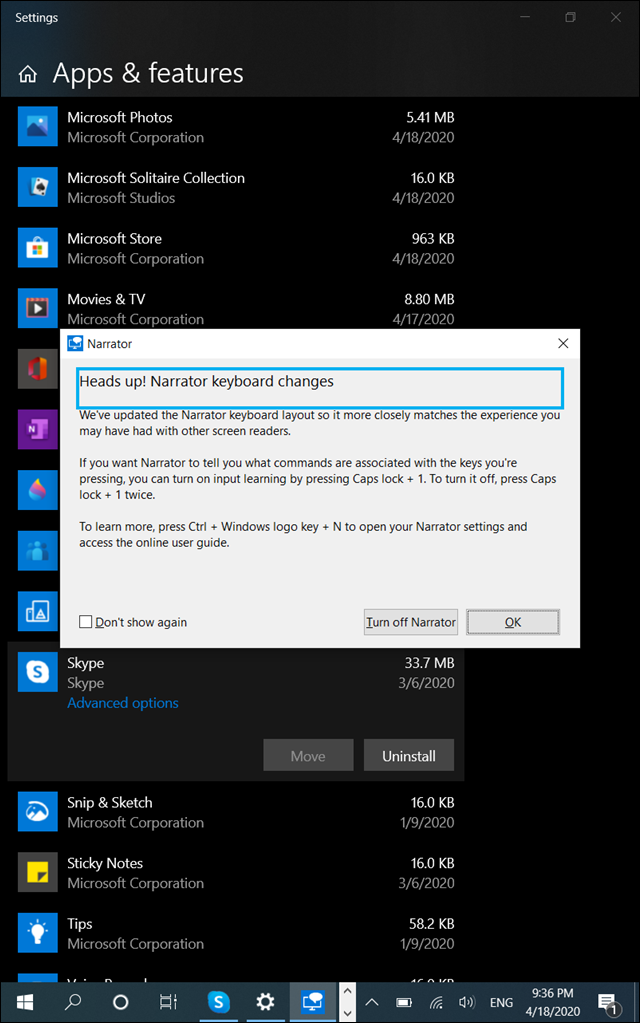640x1023 pixels.
Task: Click the 8.80 MB size value
Action: [429, 299]
